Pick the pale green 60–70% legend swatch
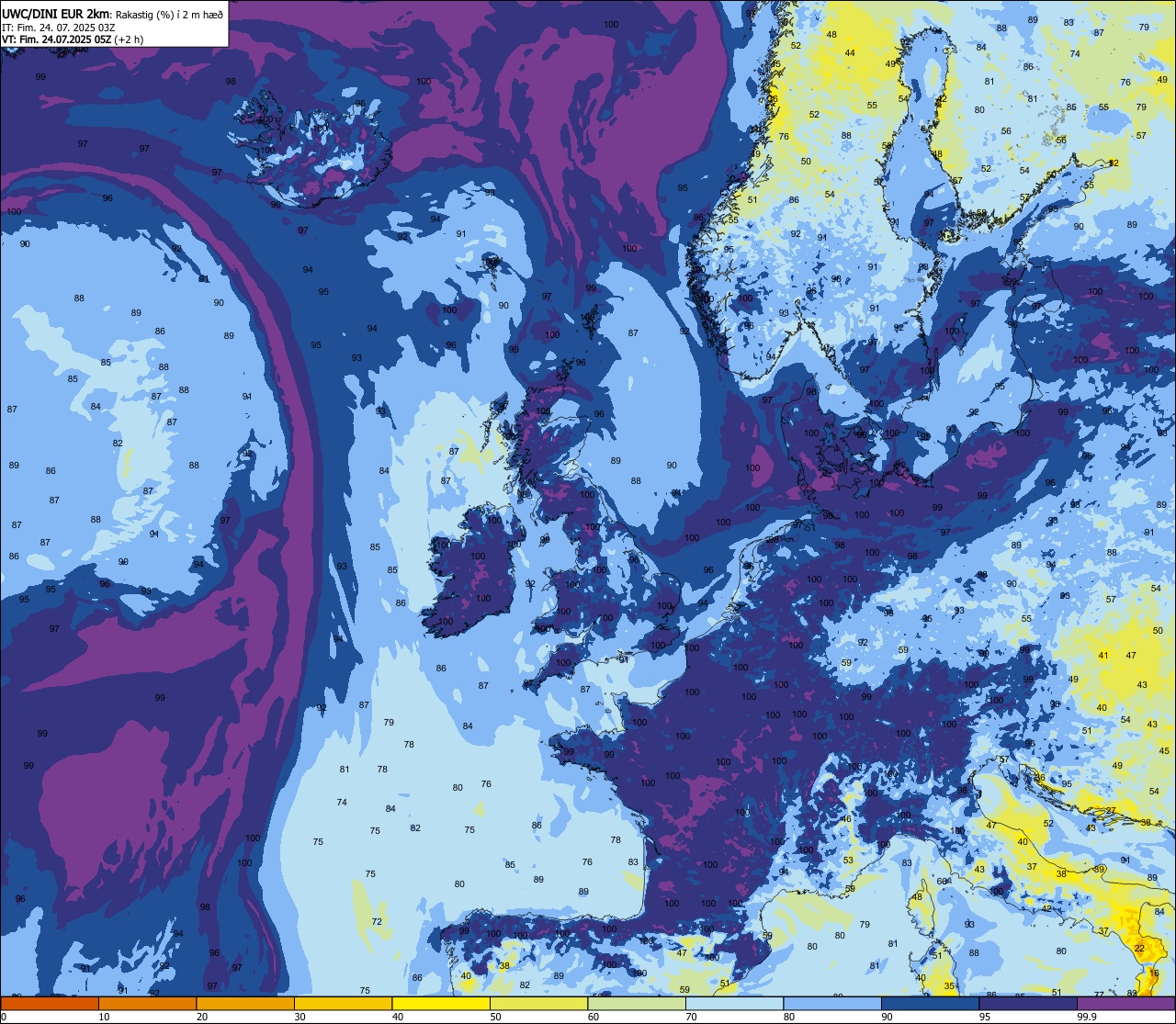 pyautogui.click(x=637, y=1003)
